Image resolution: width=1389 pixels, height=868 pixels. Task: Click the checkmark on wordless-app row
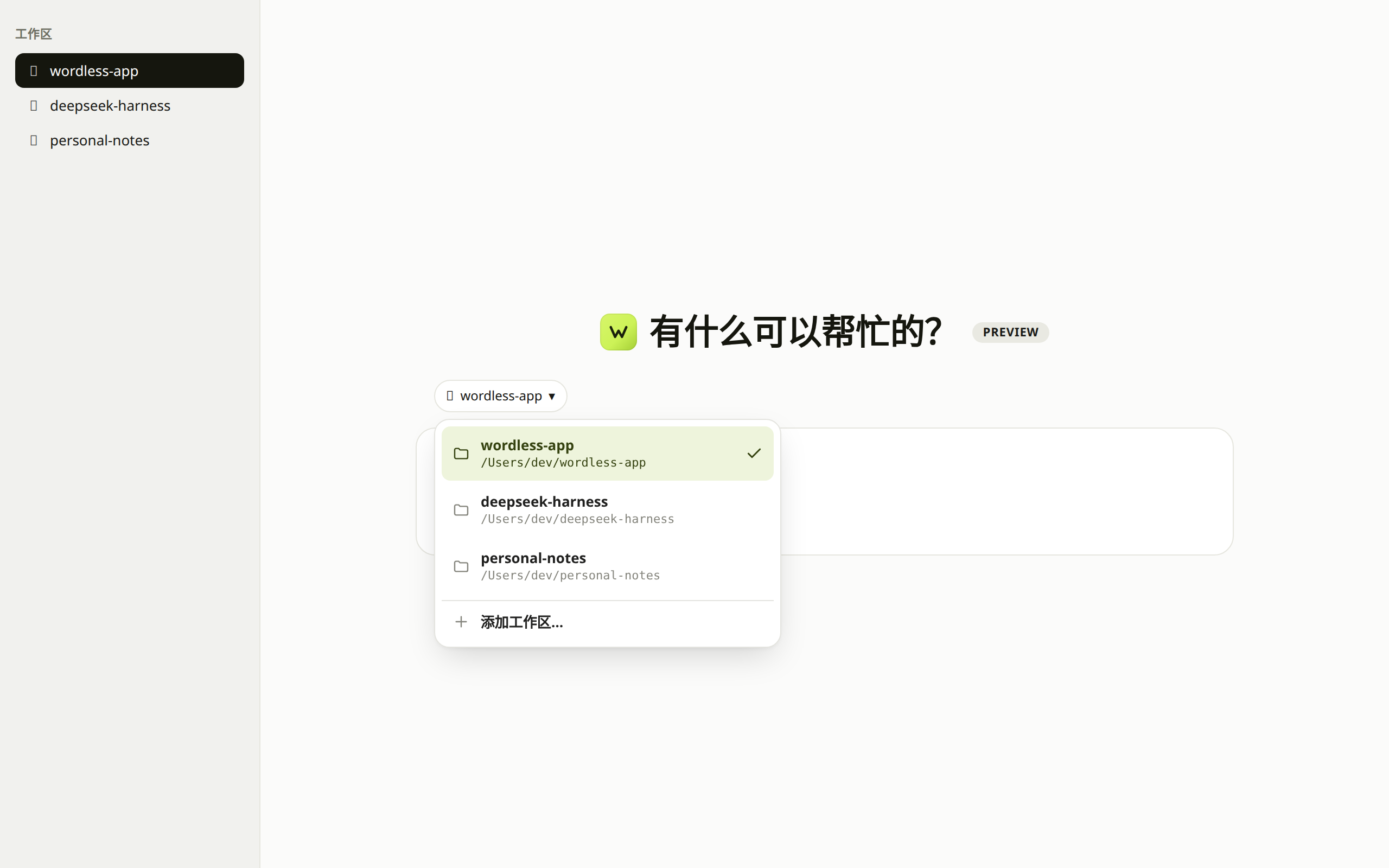pos(754,454)
